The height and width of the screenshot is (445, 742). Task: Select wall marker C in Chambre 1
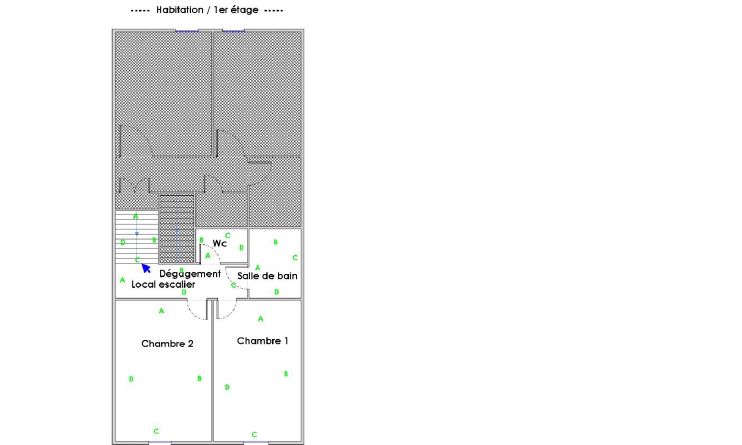click(x=254, y=434)
